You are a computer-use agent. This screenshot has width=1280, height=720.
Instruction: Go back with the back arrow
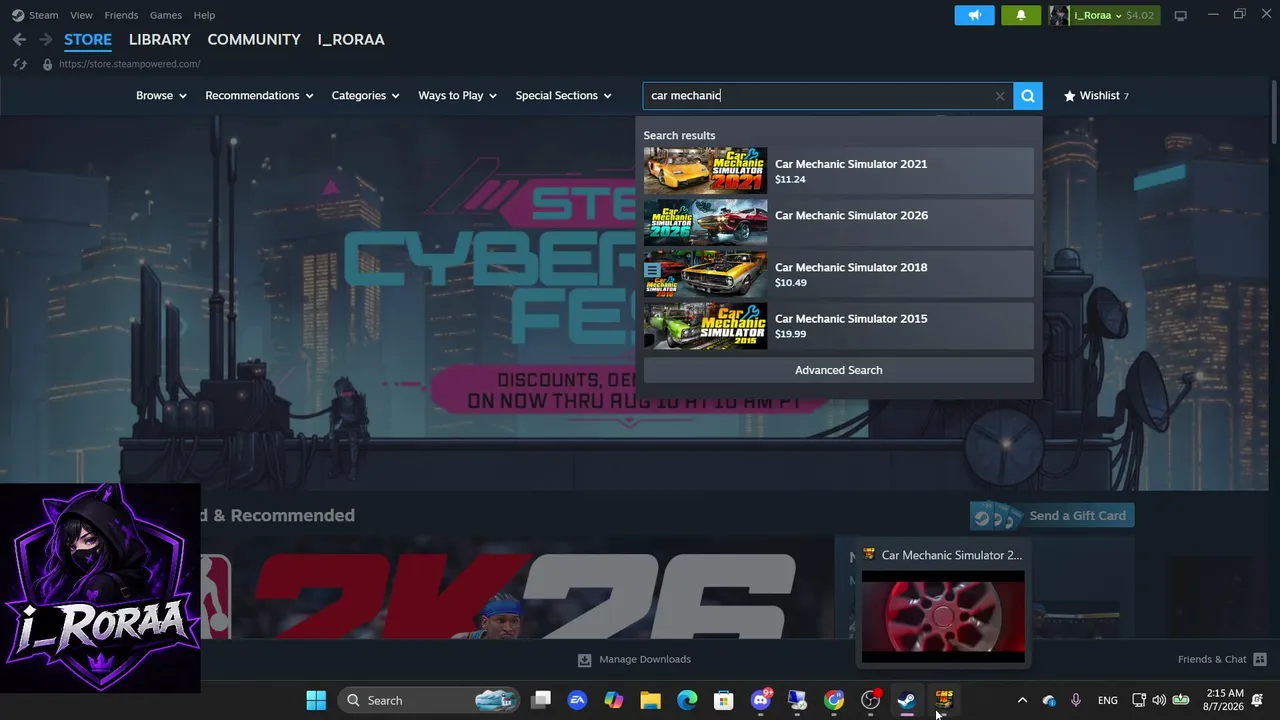point(19,39)
